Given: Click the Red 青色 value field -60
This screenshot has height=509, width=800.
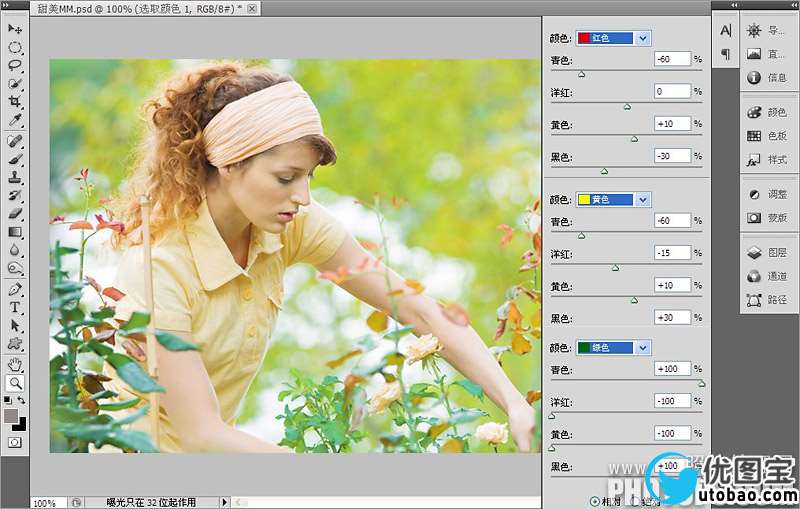Looking at the screenshot, I should tap(672, 59).
